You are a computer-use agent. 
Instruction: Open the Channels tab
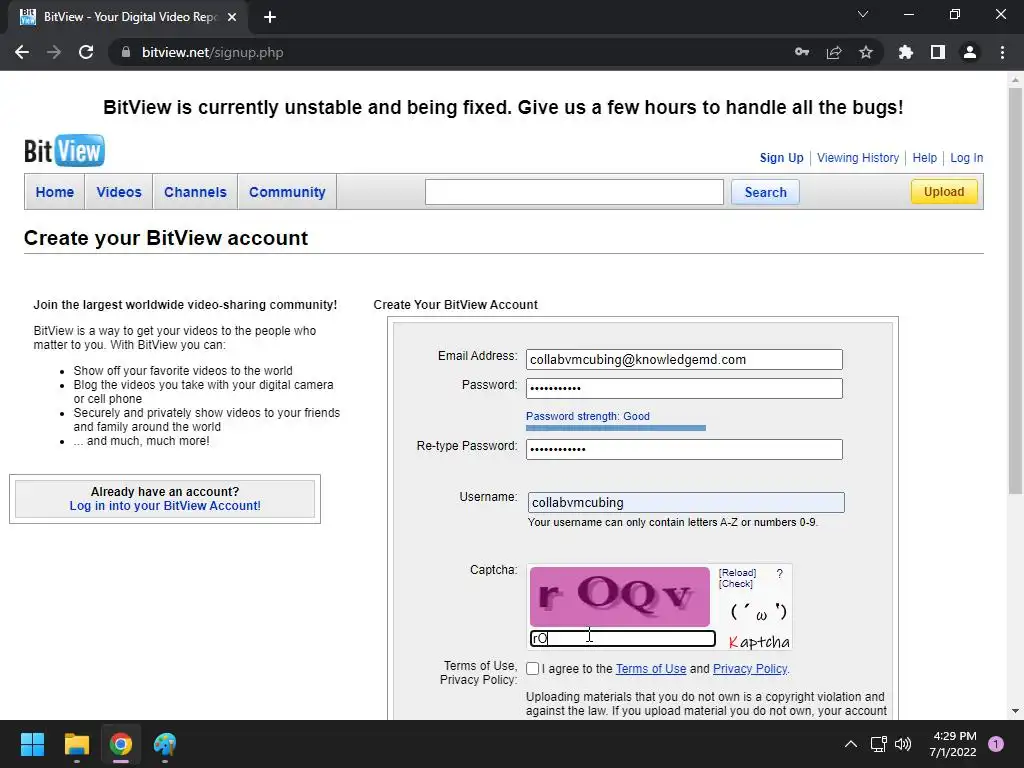pos(195,192)
